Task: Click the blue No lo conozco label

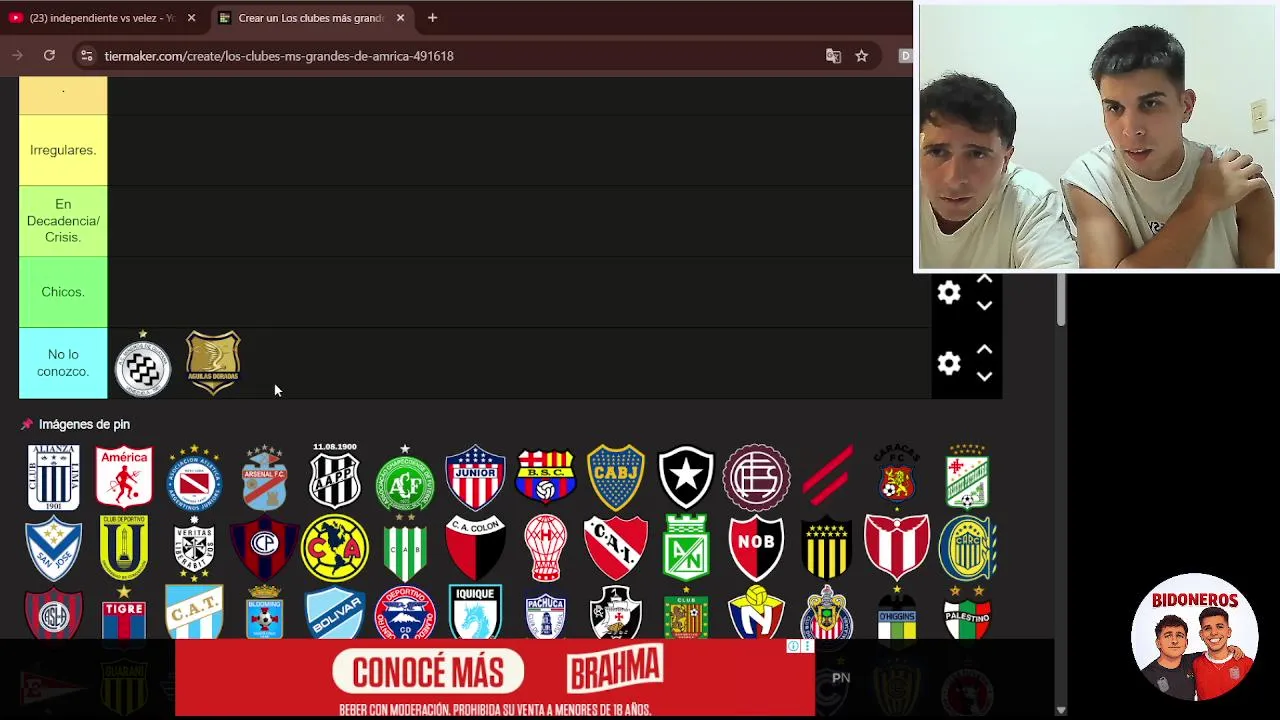Action: click(x=63, y=363)
